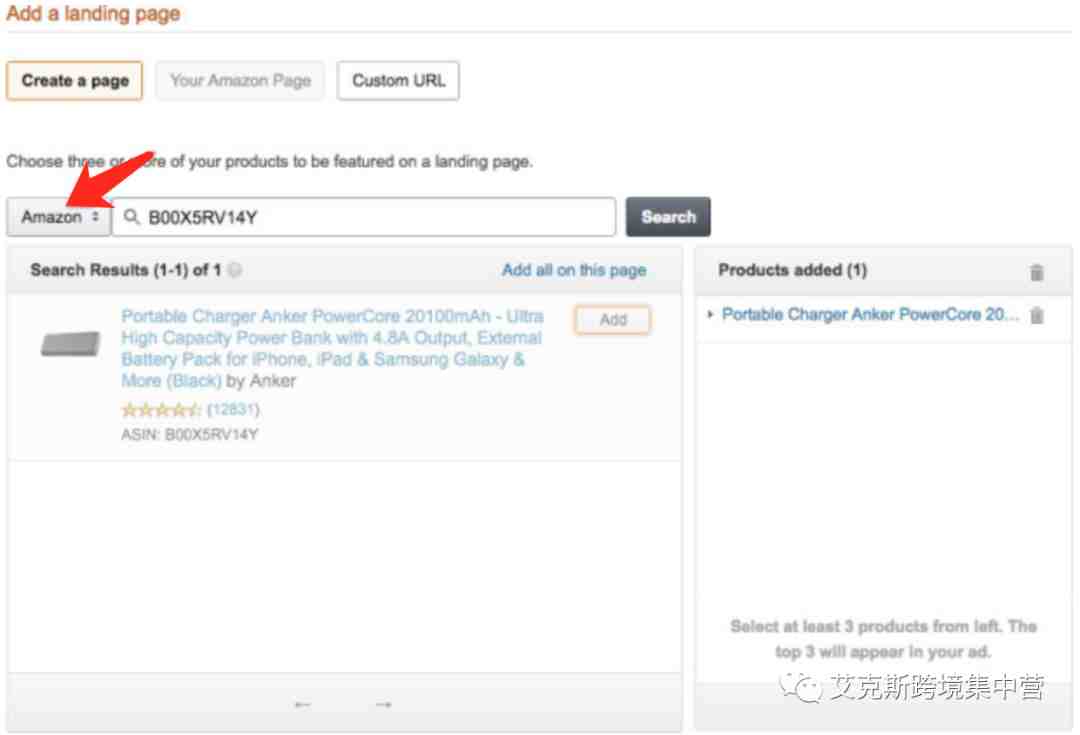Select the Create a page tab
Screen dimensions: 1080x735
(x=75, y=81)
